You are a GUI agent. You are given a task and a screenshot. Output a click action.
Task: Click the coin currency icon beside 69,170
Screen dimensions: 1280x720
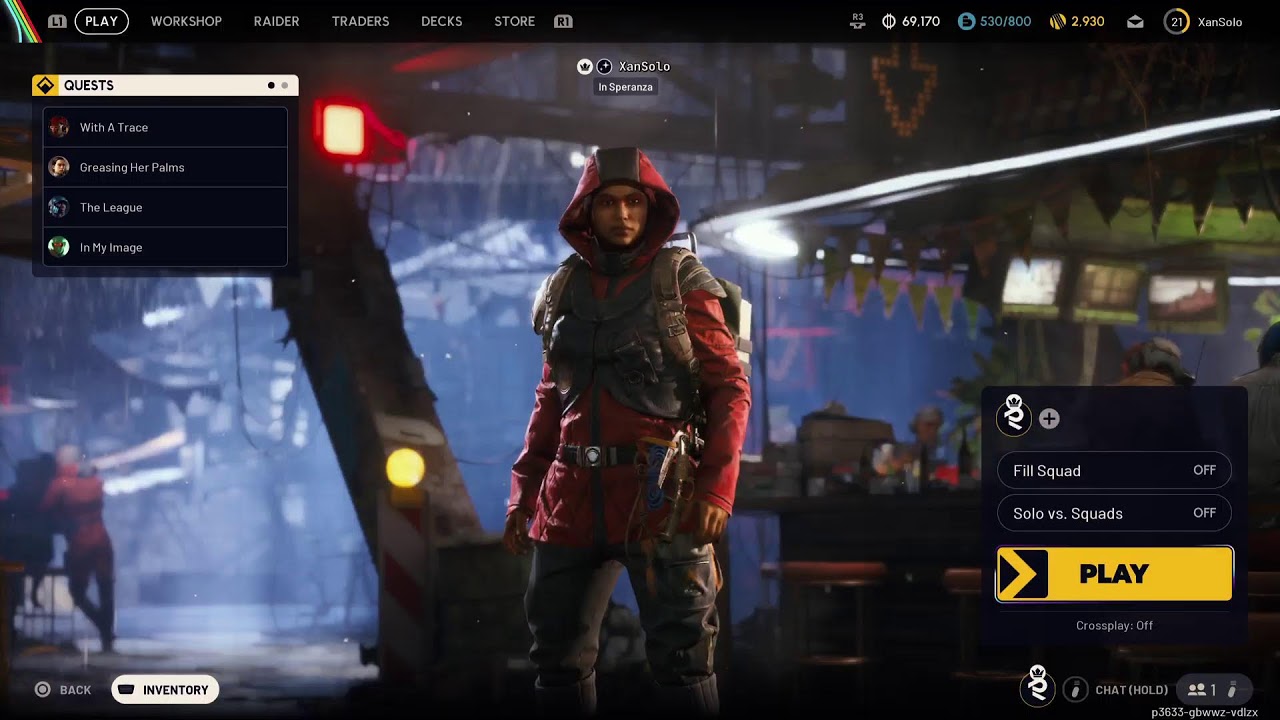click(888, 21)
